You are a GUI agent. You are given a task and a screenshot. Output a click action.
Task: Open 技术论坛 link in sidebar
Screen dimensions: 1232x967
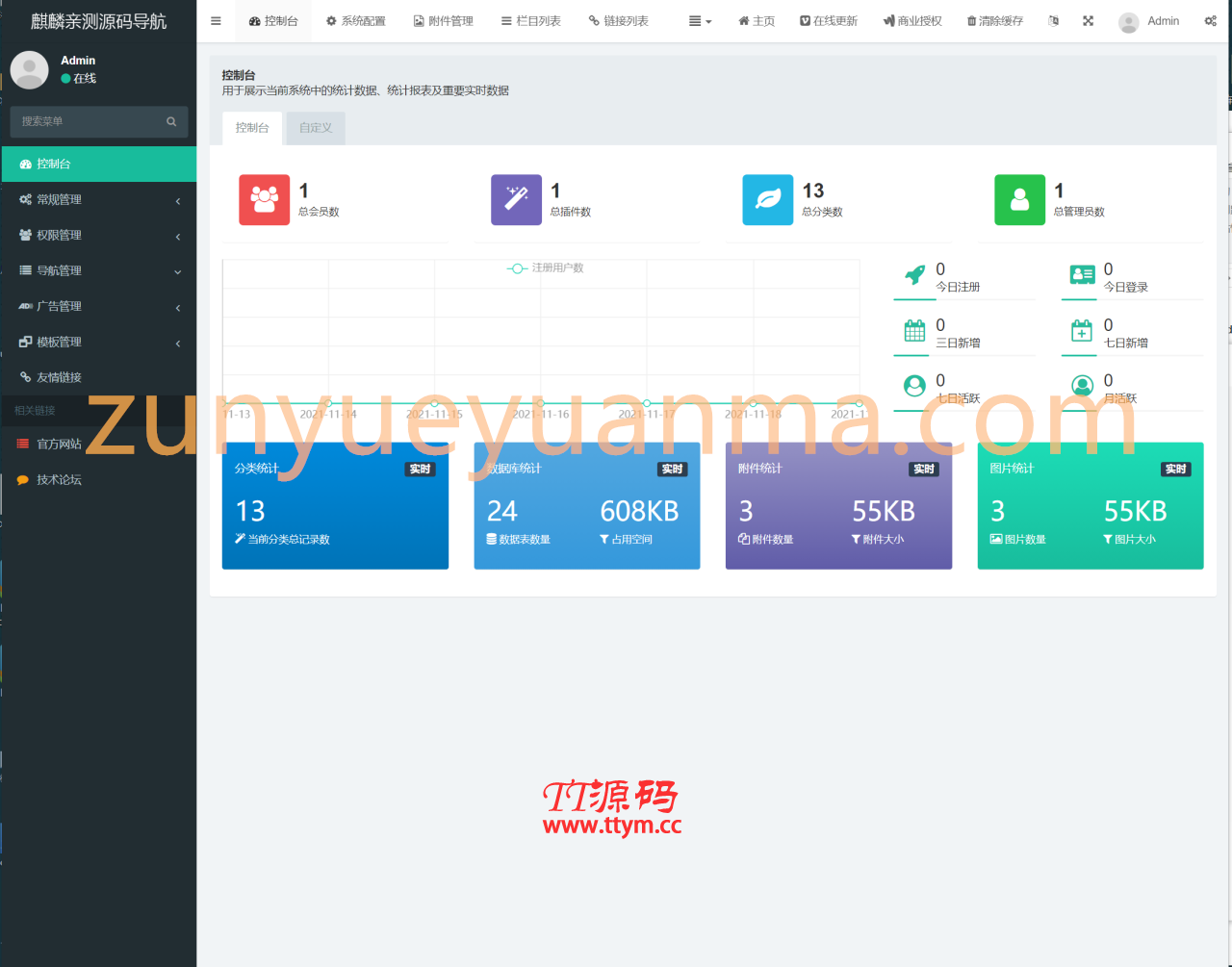[99, 479]
